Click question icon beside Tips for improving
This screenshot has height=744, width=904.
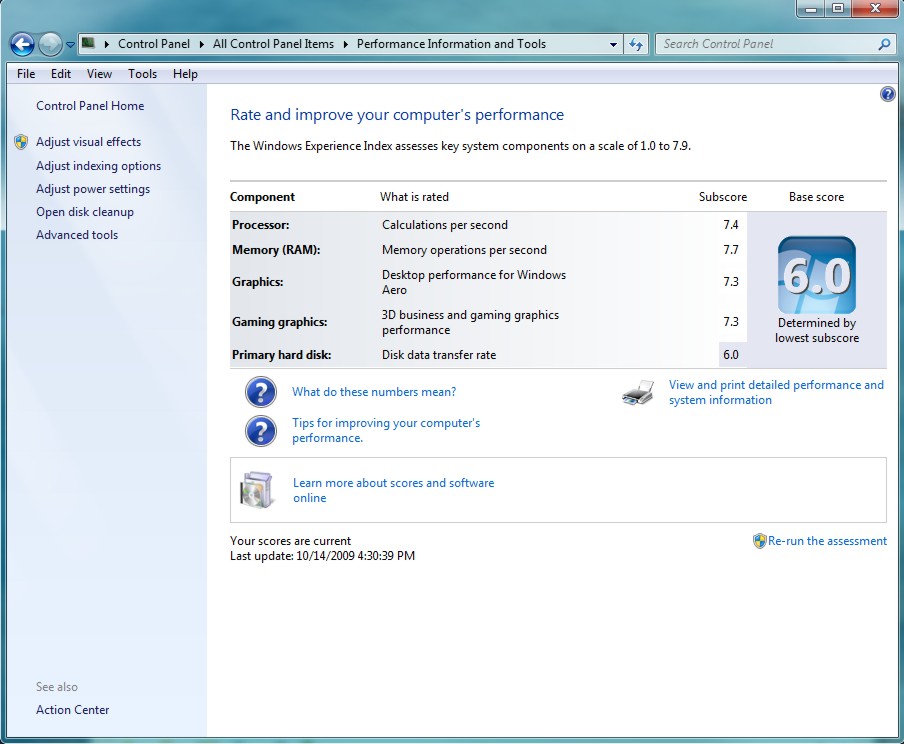click(261, 431)
